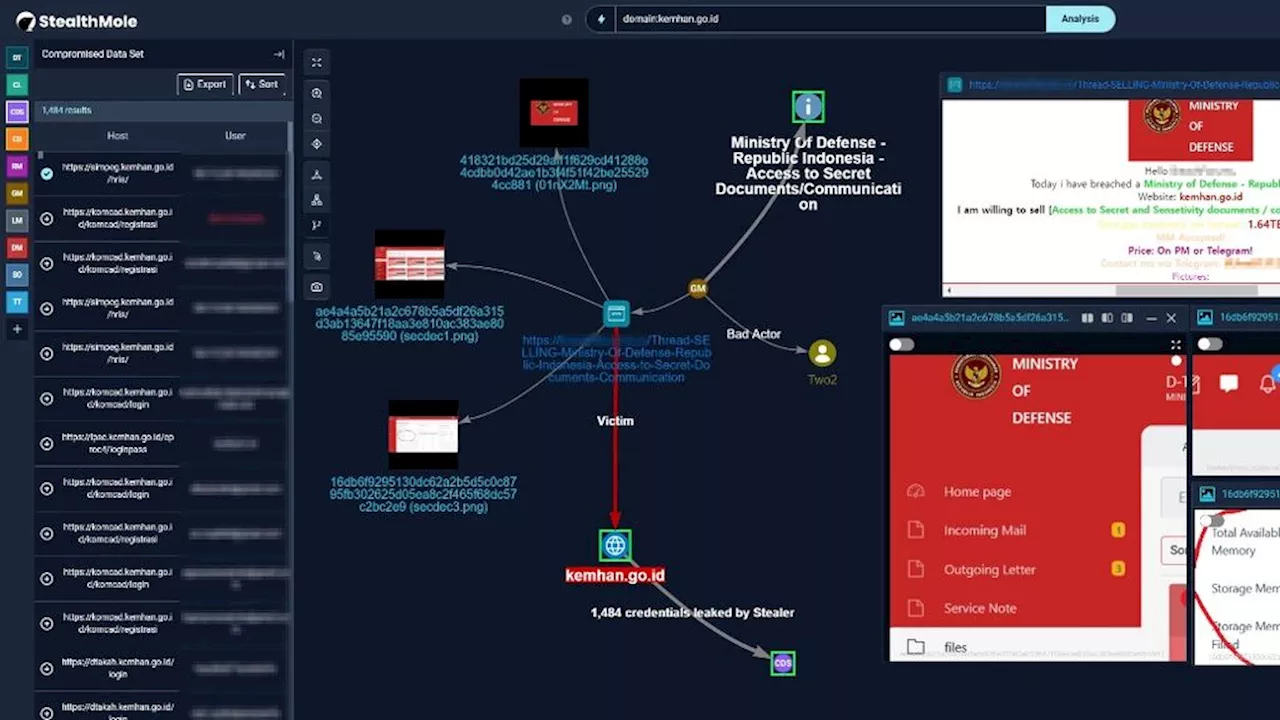The height and width of the screenshot is (720, 1280).
Task: Click the kemhan.go.id website link in post
Action: [x=1210, y=197]
